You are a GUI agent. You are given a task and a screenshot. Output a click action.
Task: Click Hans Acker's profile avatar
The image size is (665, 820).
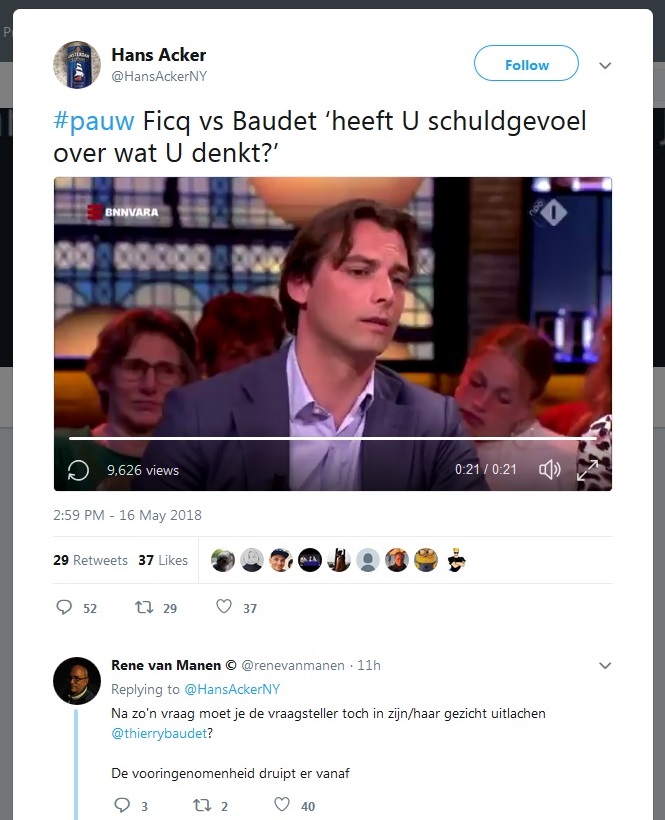tap(77, 65)
